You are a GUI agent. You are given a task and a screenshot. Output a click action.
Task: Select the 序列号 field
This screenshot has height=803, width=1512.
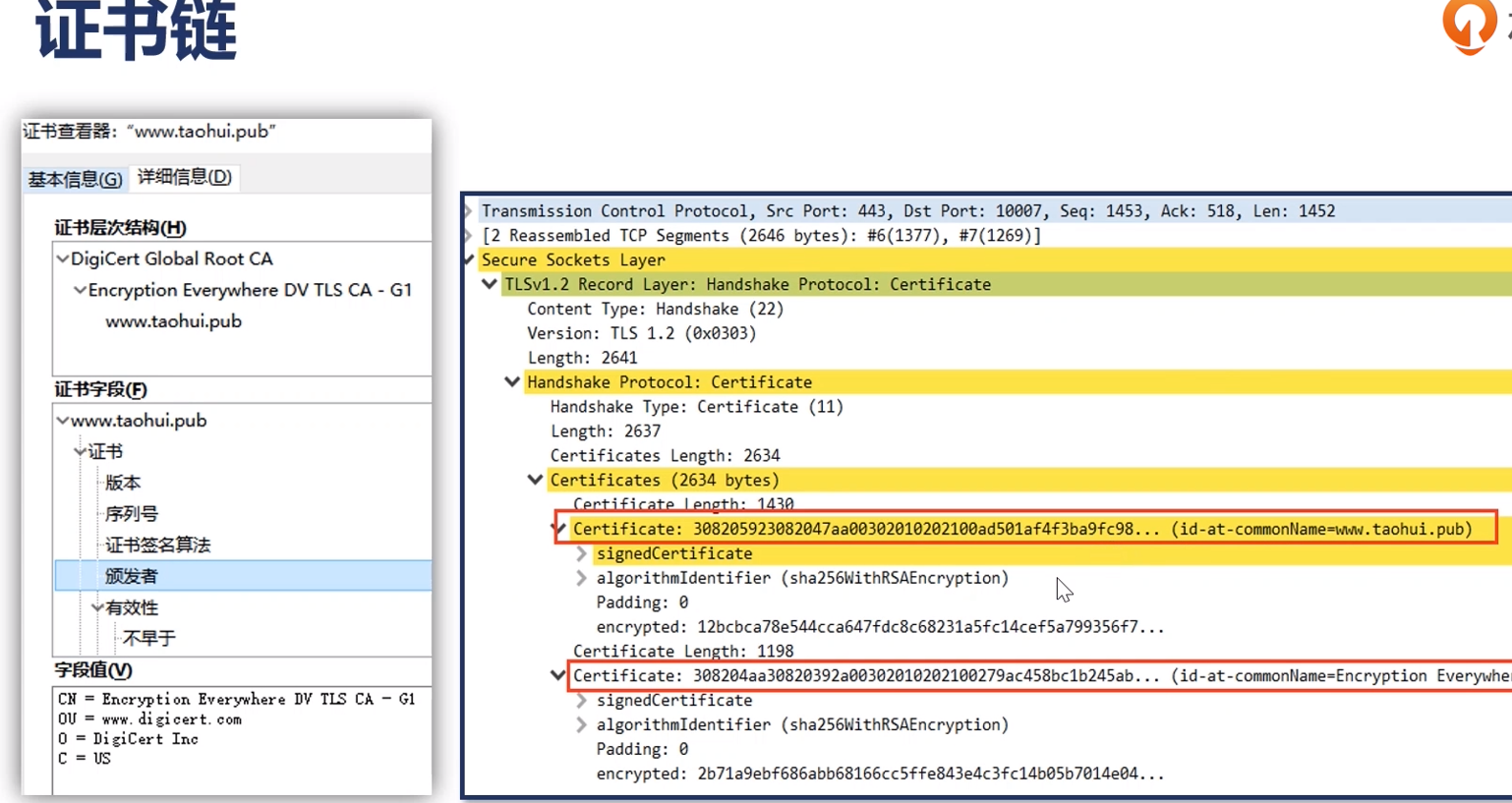tap(131, 514)
